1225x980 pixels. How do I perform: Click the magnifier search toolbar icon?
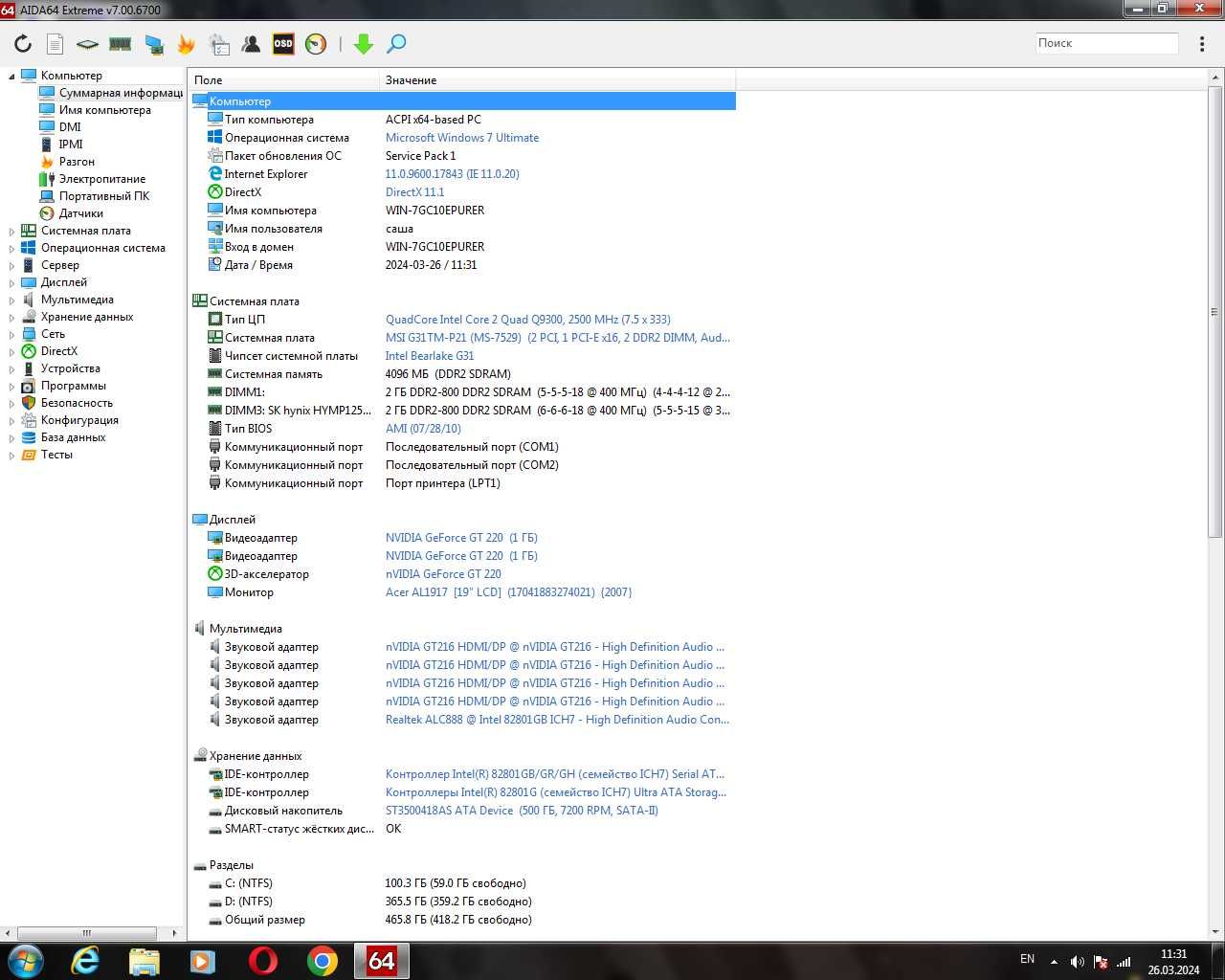[396, 44]
